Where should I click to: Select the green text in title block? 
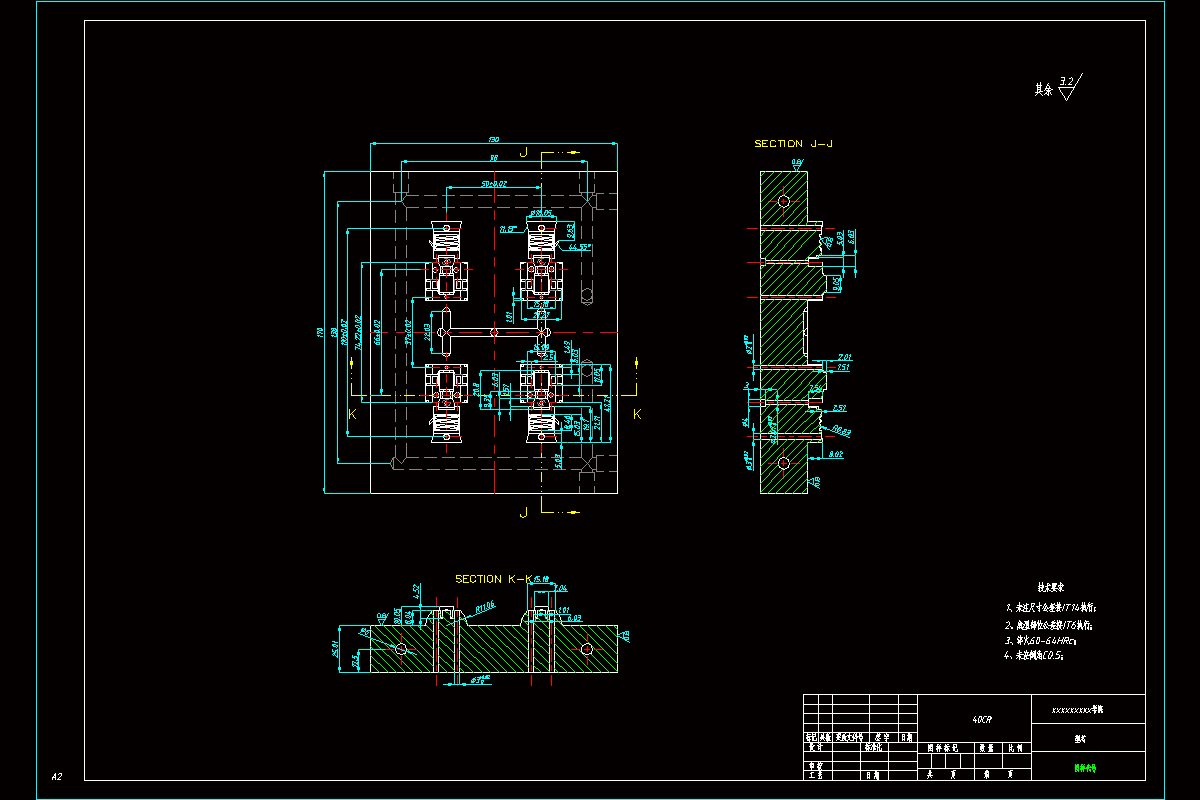click(x=1085, y=768)
